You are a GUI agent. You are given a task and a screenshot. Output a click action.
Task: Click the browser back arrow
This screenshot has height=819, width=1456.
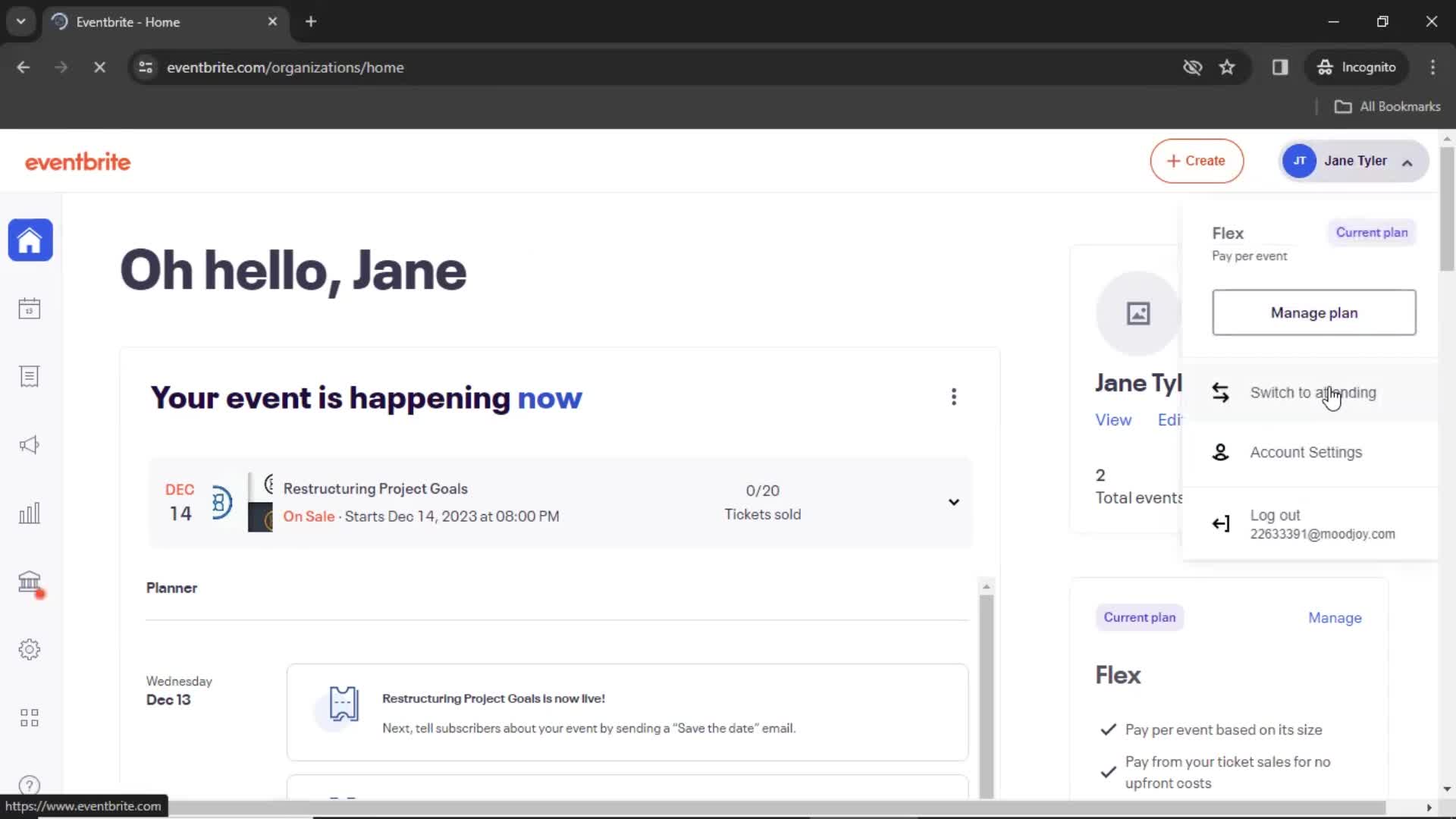coord(24,67)
